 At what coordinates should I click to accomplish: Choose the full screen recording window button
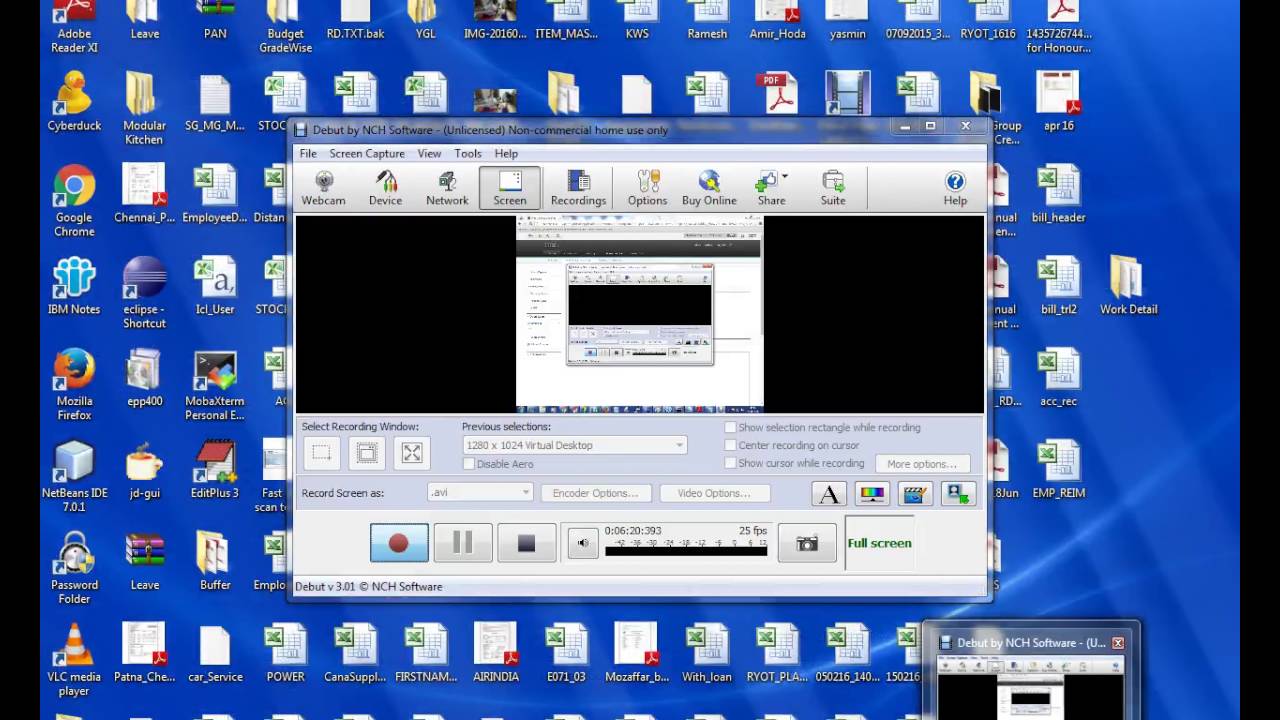point(412,453)
